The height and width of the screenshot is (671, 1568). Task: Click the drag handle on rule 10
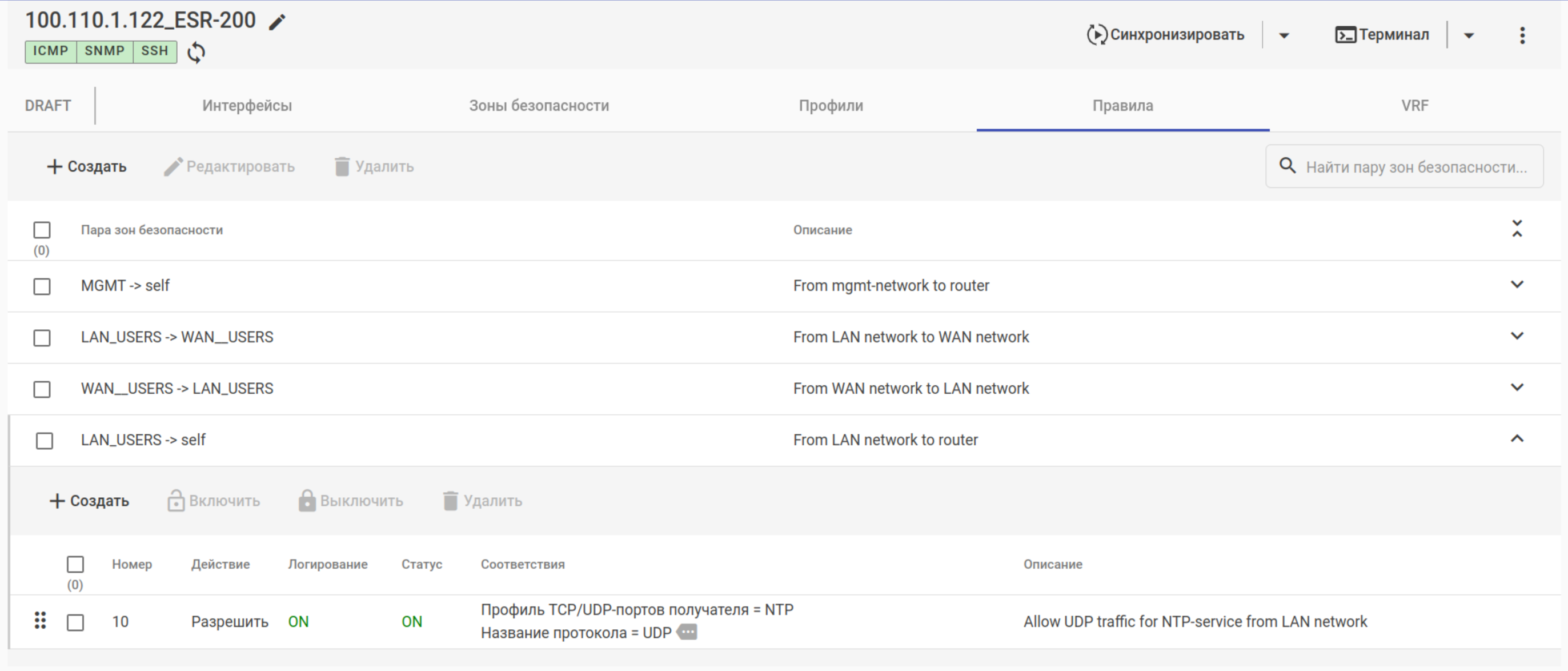click(40, 621)
